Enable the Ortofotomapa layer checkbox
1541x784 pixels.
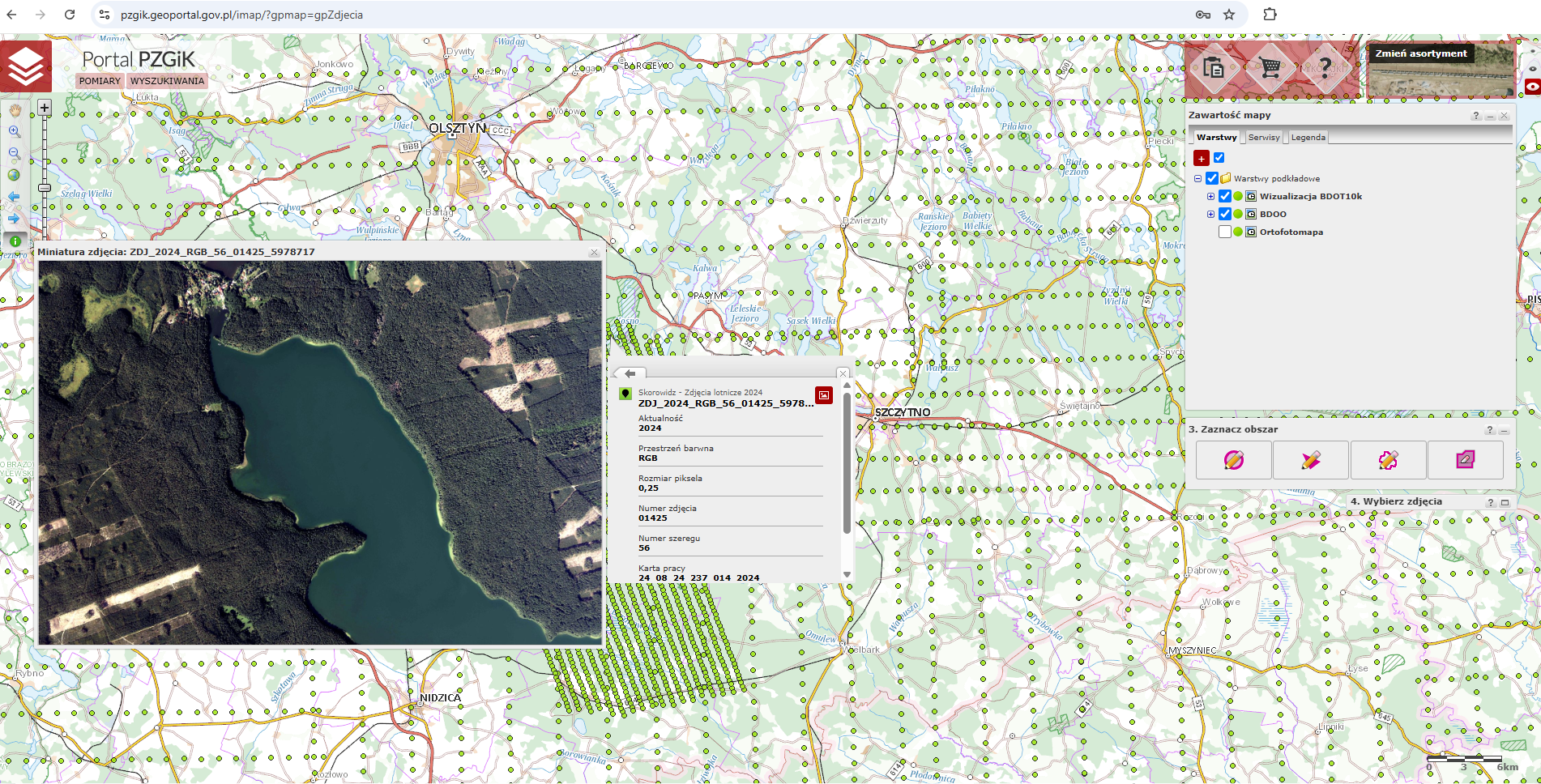click(x=1225, y=232)
